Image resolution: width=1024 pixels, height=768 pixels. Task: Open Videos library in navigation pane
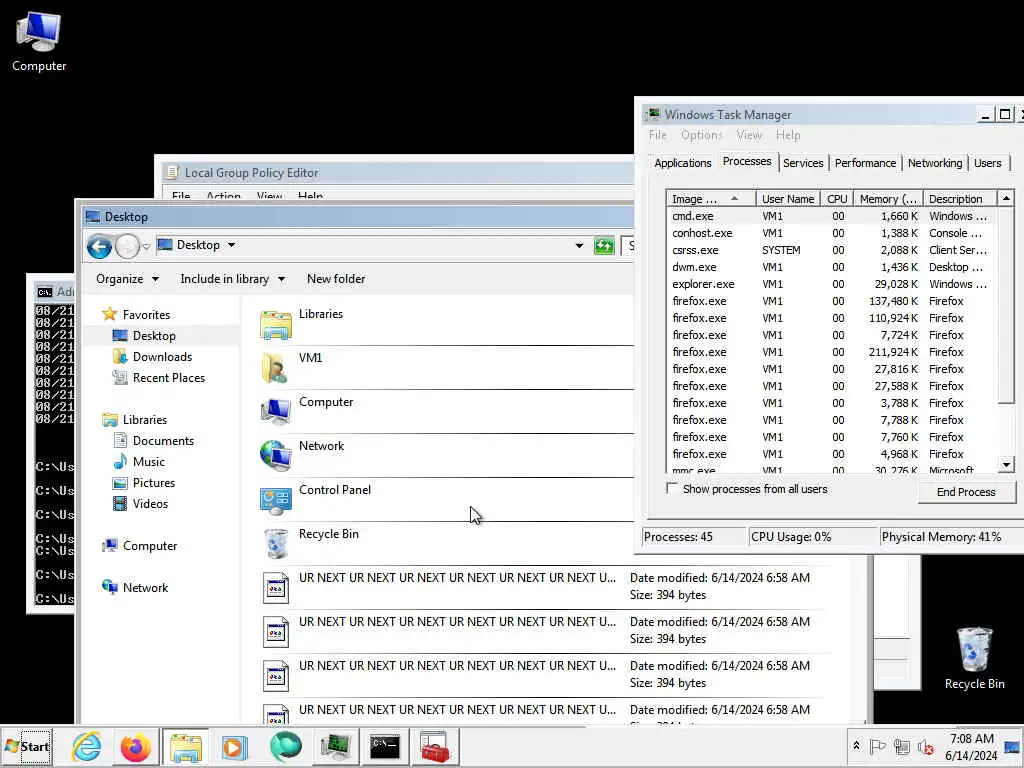(140, 504)
